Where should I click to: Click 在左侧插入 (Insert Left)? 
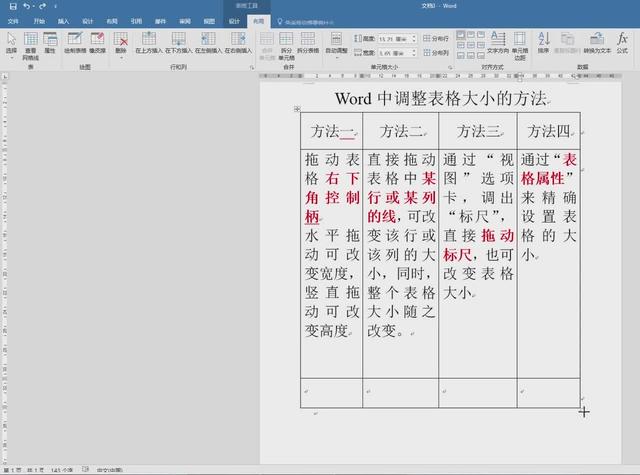[x=208, y=43]
